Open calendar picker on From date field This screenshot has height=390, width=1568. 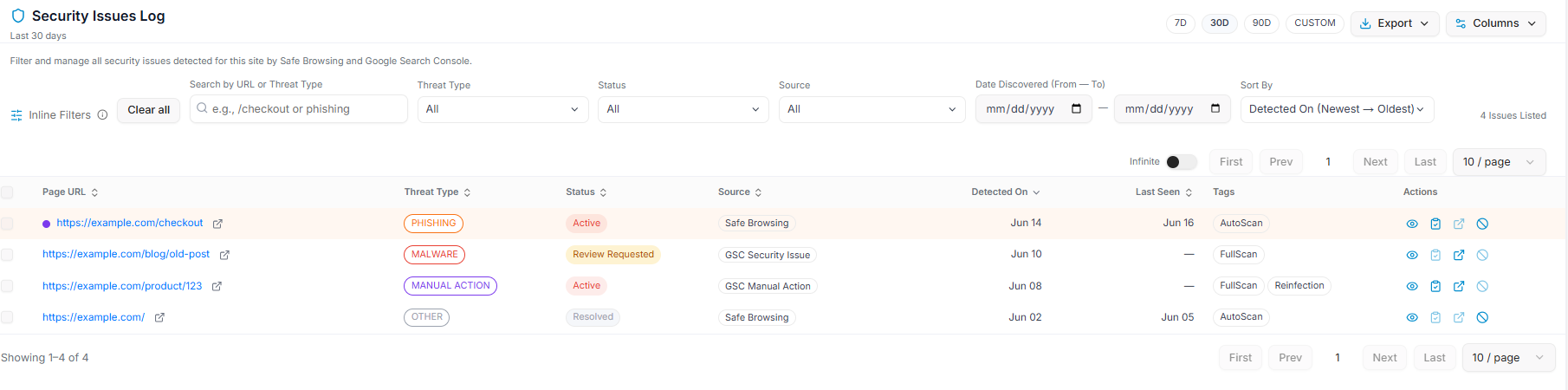pyautogui.click(x=1076, y=108)
